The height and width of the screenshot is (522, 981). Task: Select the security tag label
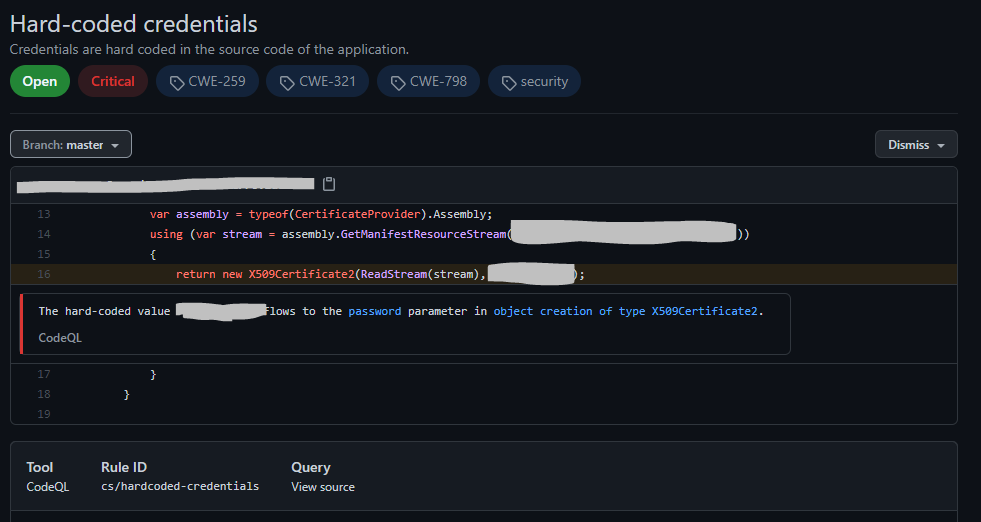534,81
